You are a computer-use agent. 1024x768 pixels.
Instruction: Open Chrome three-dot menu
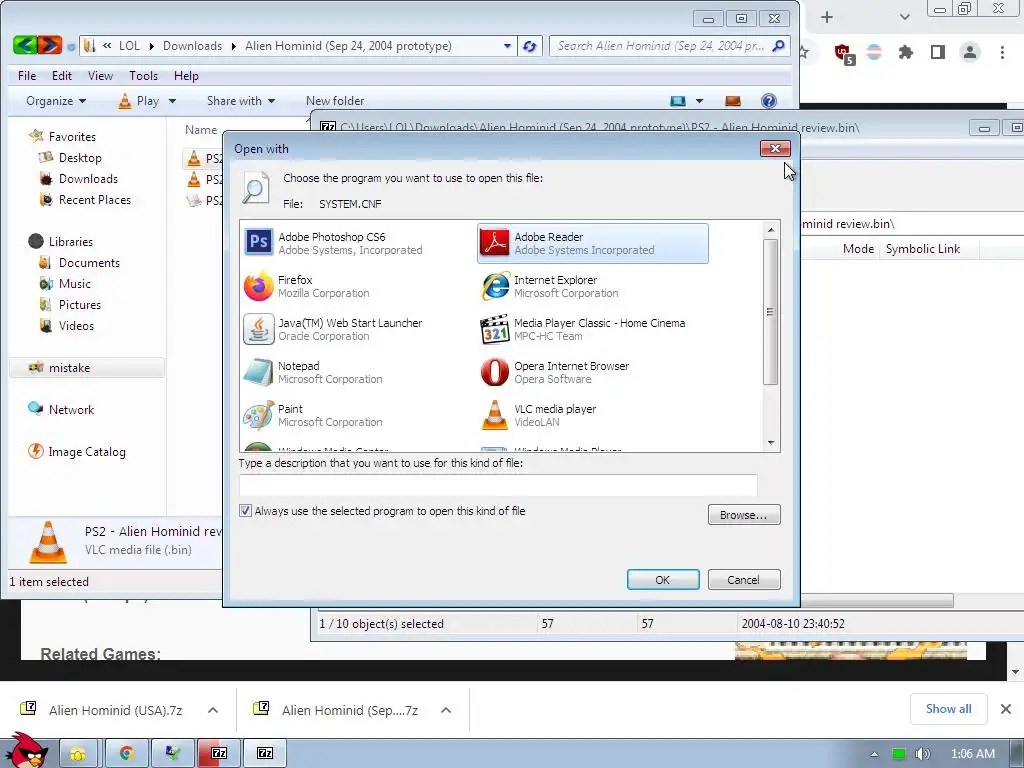[1002, 52]
